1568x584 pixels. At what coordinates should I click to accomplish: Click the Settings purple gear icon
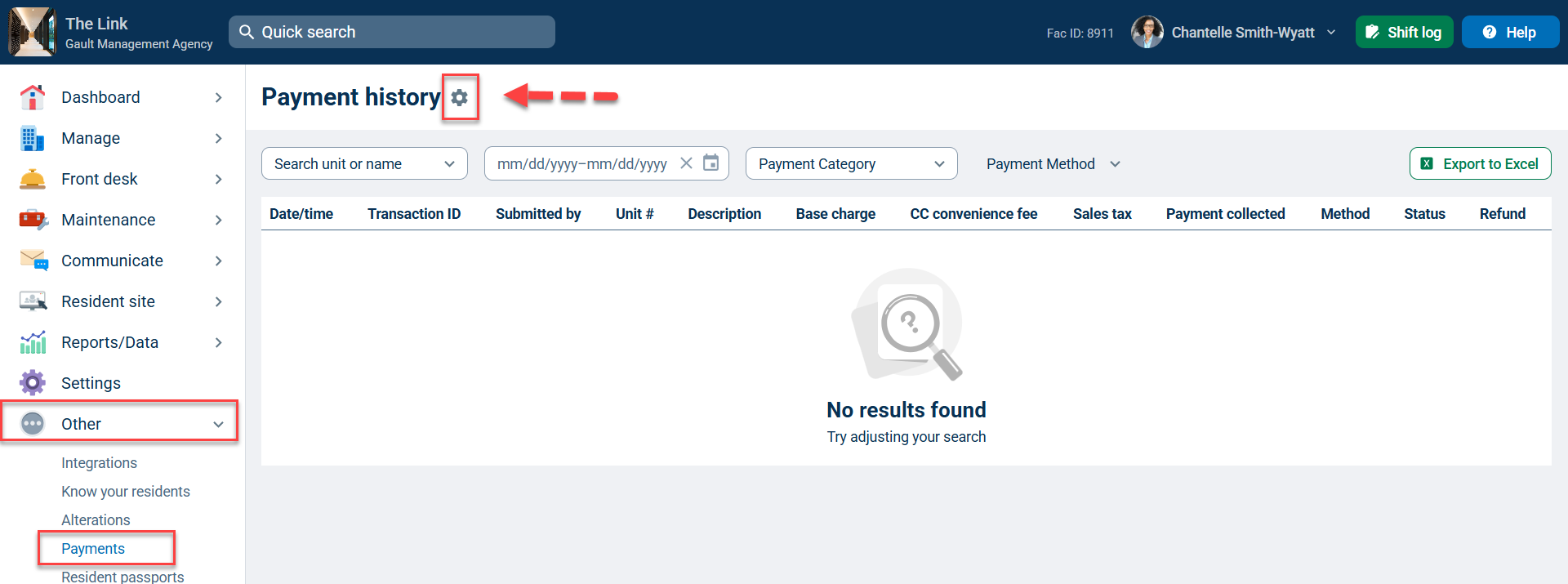click(33, 383)
